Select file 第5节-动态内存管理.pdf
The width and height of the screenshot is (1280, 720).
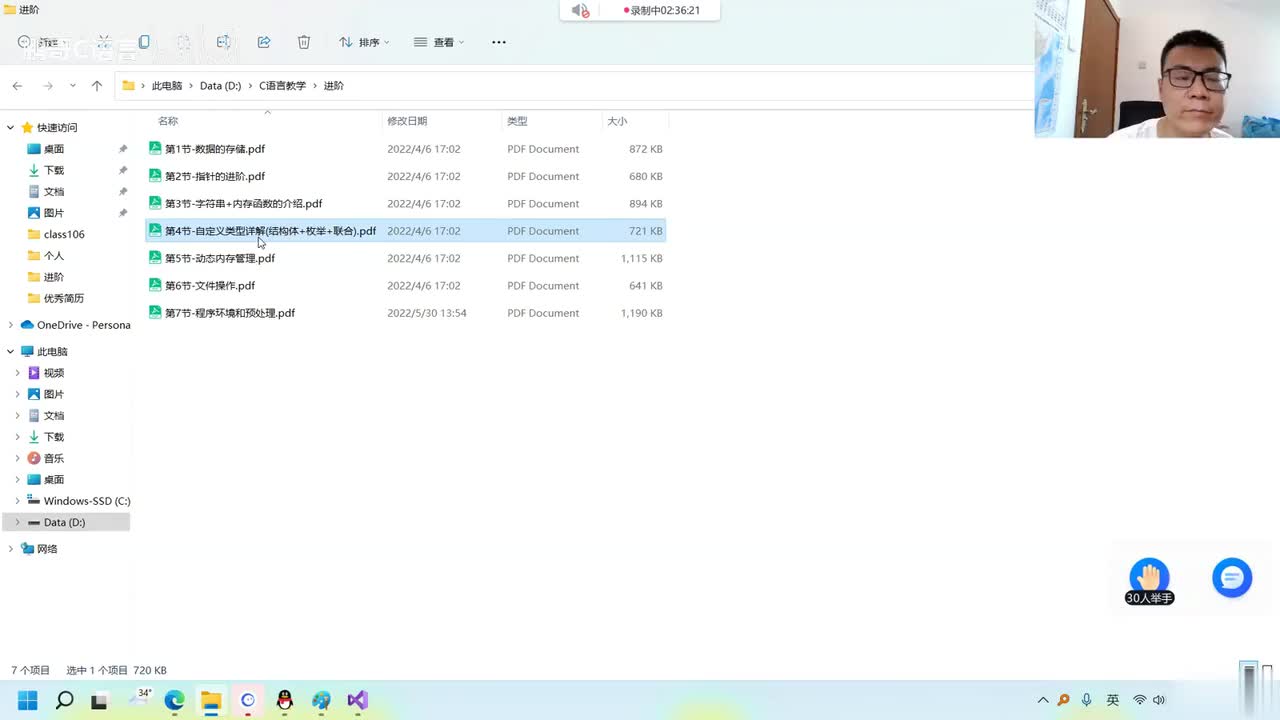406,258
